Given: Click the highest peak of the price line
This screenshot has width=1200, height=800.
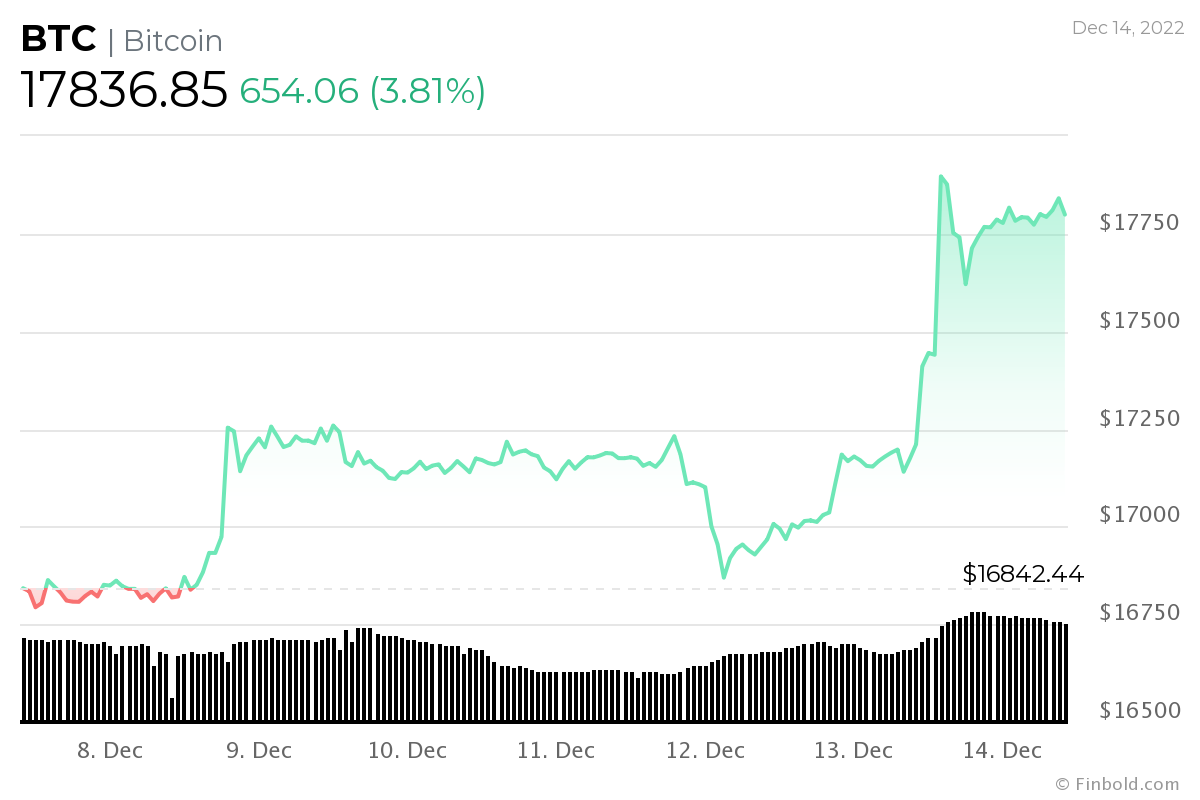Looking at the screenshot, I should point(941,177).
